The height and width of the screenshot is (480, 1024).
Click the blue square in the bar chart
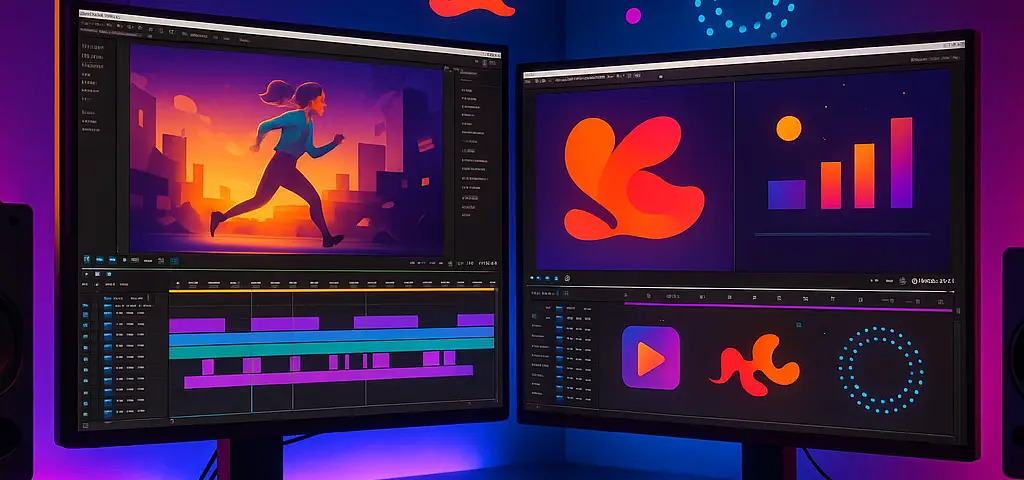pos(786,194)
